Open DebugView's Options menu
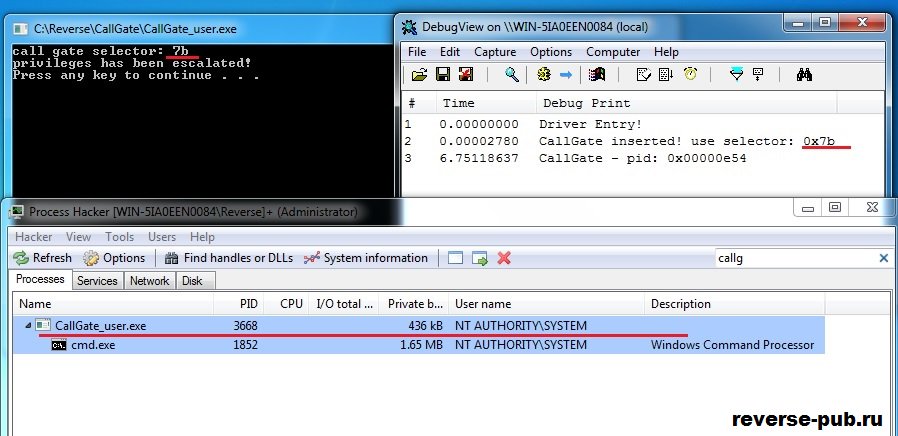898x436 pixels. (551, 52)
